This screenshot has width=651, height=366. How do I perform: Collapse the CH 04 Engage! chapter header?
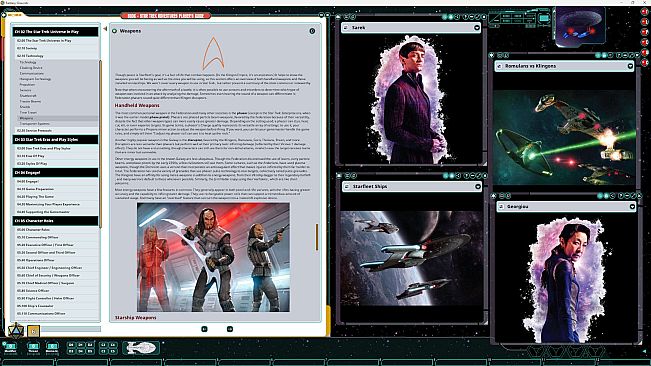(x=56, y=173)
